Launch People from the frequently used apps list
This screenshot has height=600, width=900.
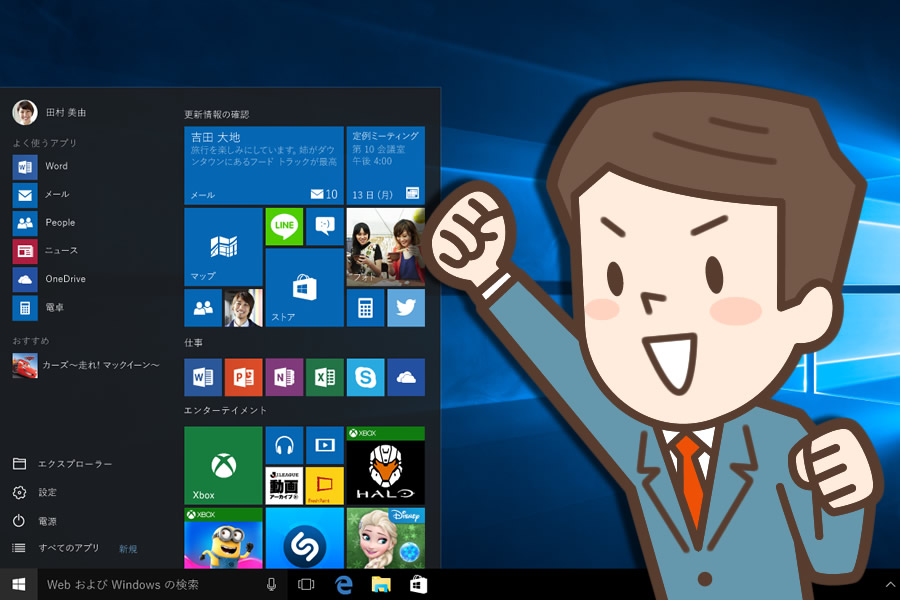point(44,223)
